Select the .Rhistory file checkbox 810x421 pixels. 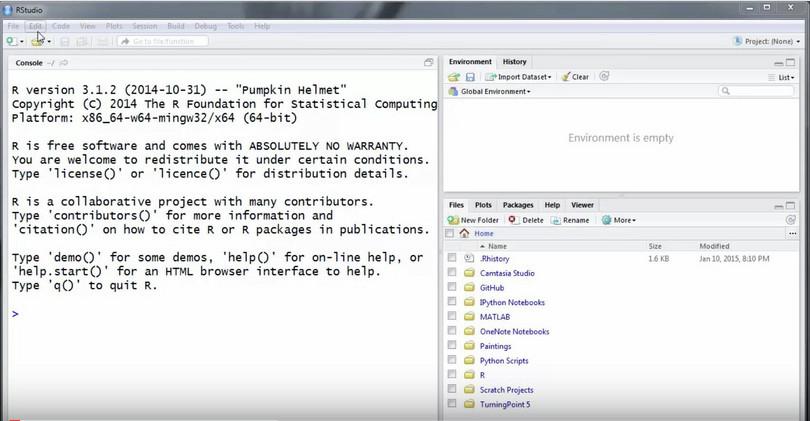coord(452,258)
